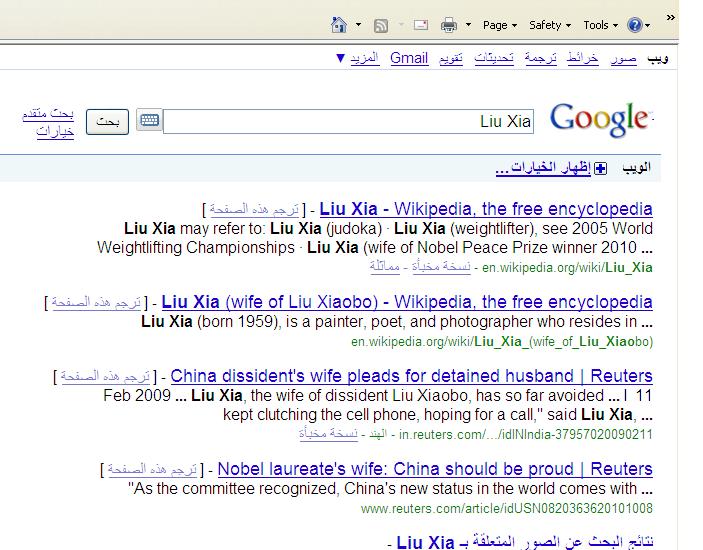This screenshot has width=703, height=550.
Task: Open the خرائط maps link
Action: [582, 58]
